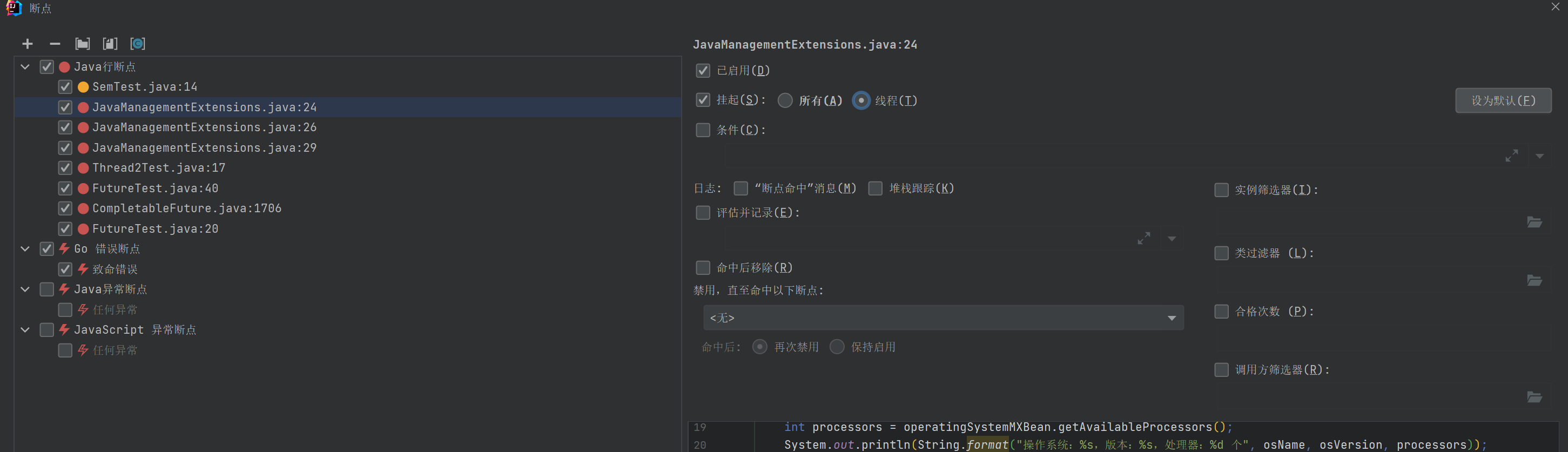
Task: Open condition history dropdown arrow
Action: point(1539,157)
